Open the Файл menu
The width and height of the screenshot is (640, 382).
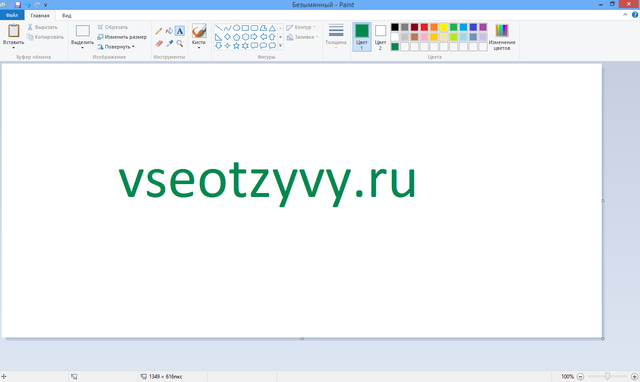tap(12, 15)
